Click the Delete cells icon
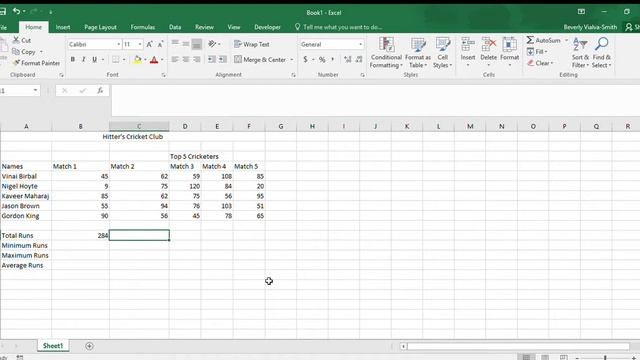Image resolution: width=640 pixels, height=360 pixels. (x=489, y=44)
